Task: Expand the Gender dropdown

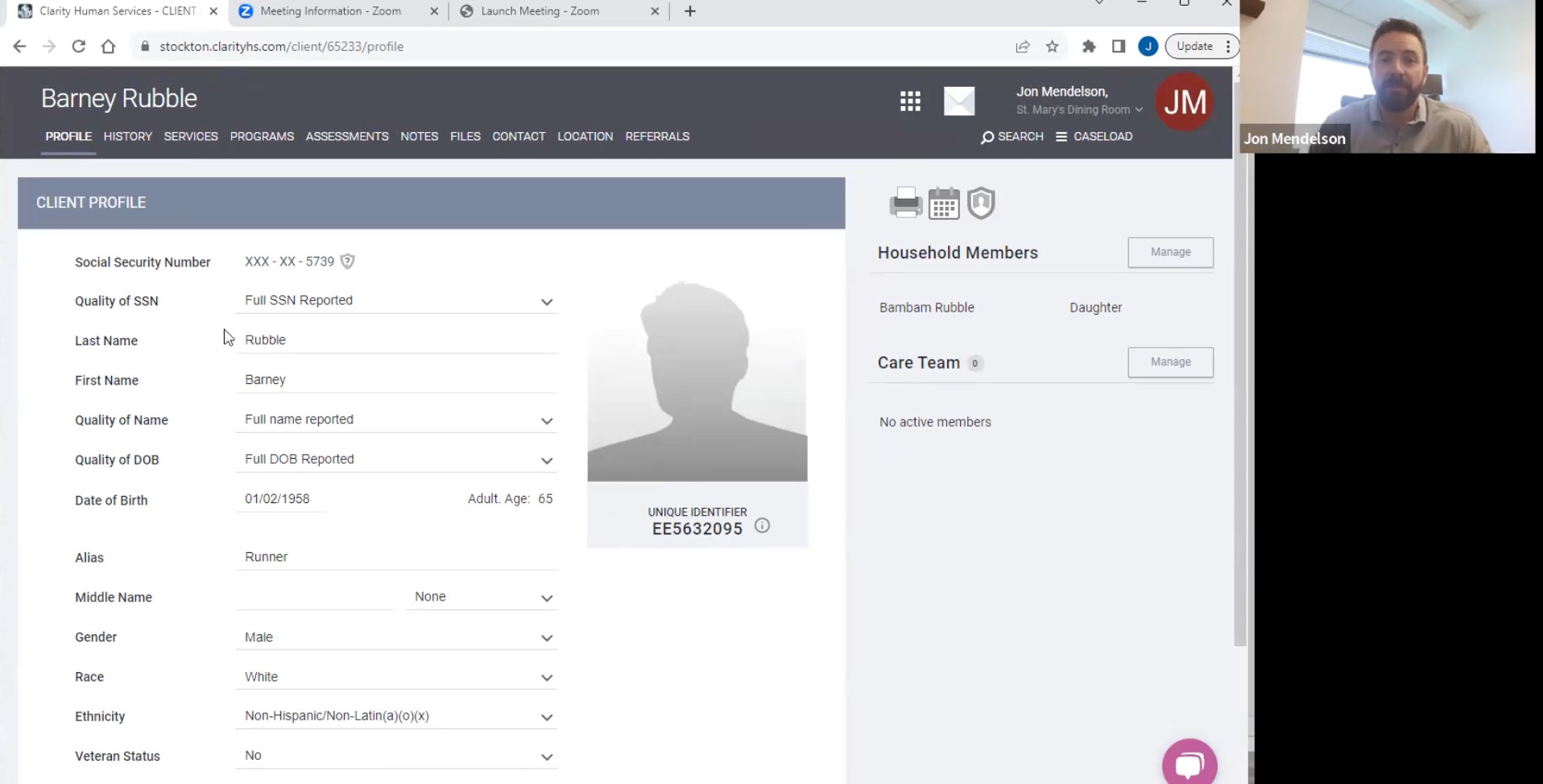Action: tap(396, 637)
